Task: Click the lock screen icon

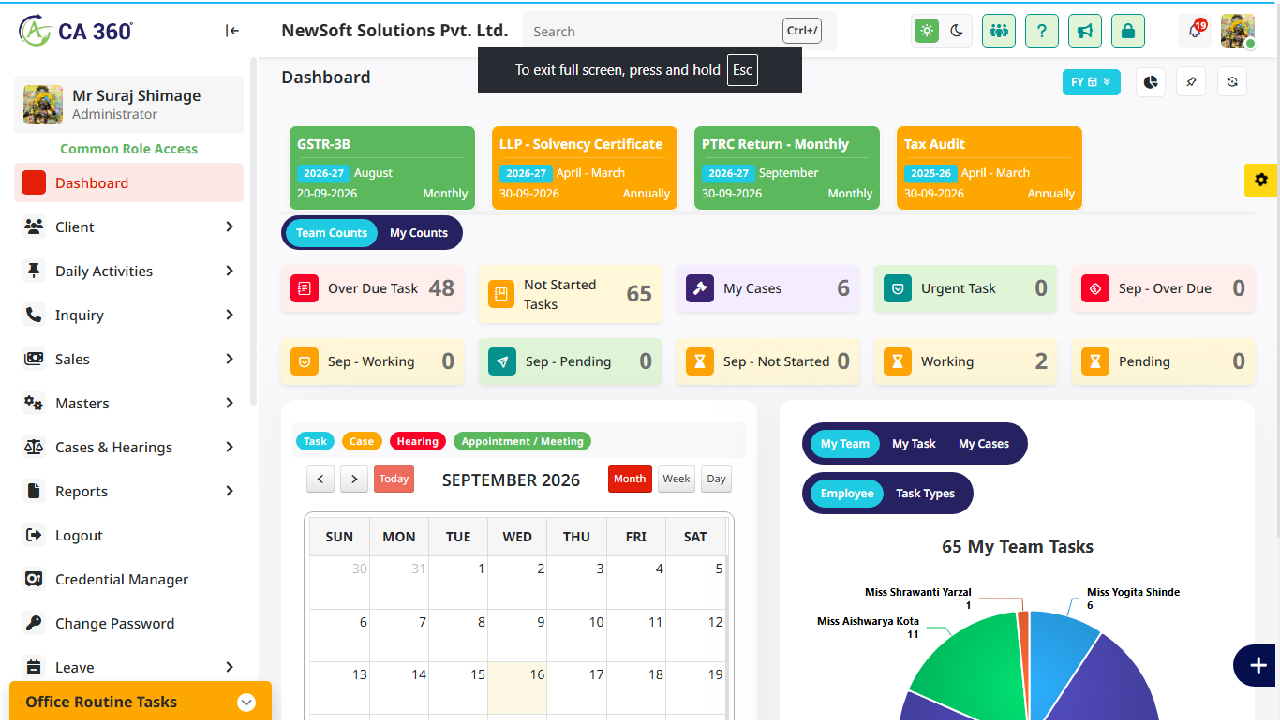Action: 1128,31
